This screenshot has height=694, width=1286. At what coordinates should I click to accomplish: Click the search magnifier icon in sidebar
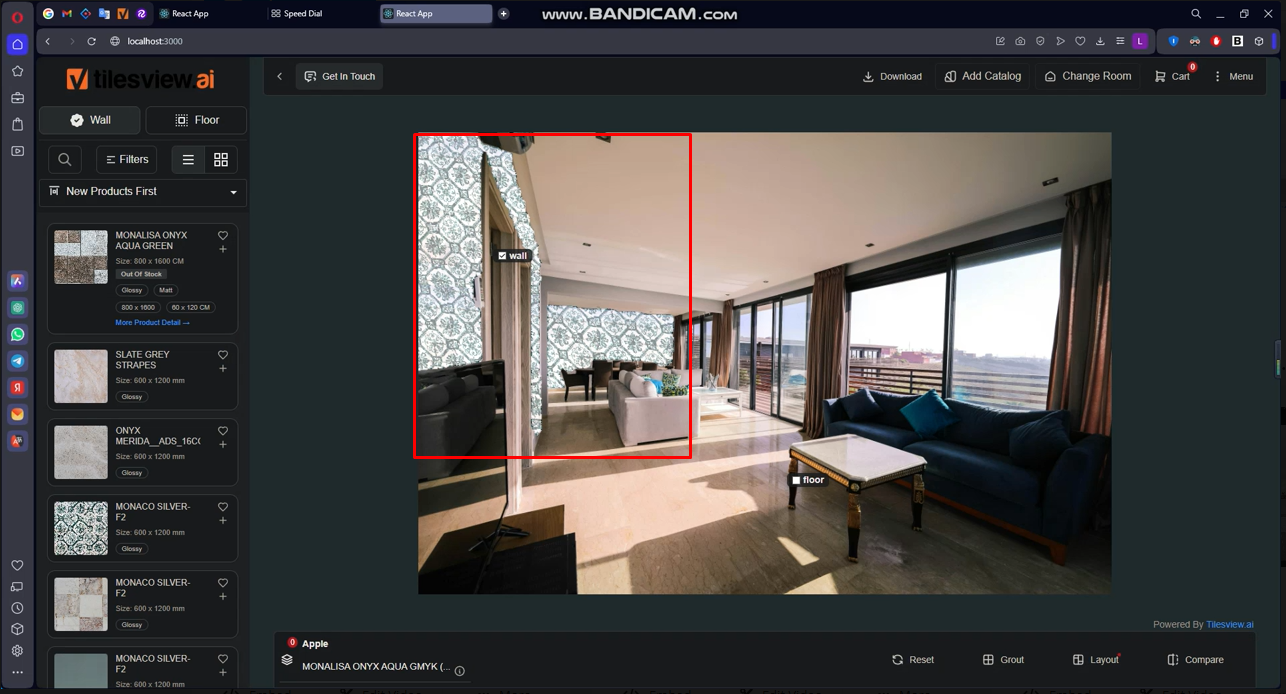point(65,160)
